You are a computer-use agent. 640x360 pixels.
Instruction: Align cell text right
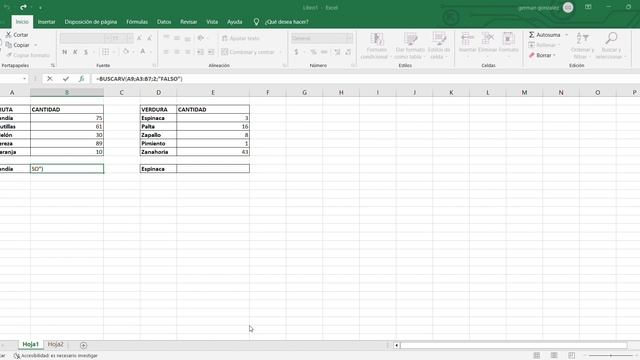(x=187, y=52)
